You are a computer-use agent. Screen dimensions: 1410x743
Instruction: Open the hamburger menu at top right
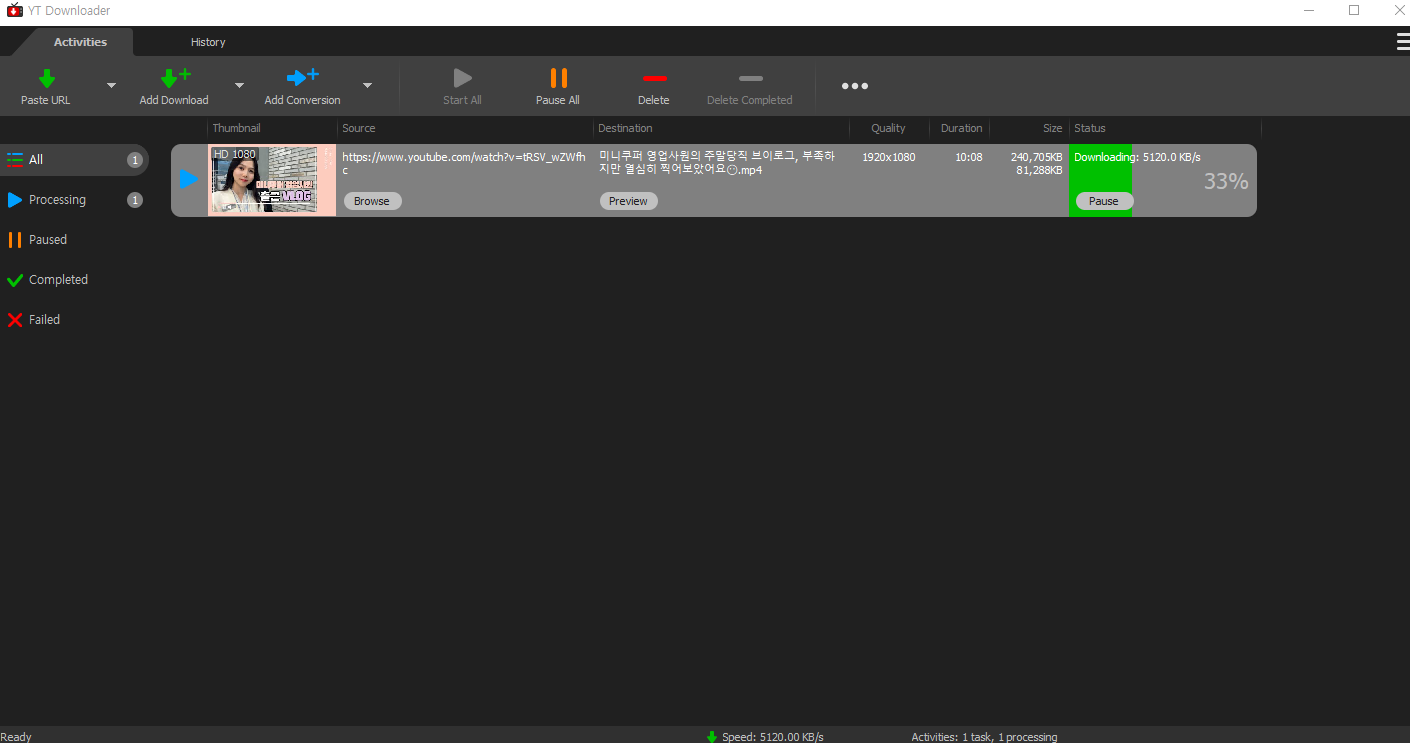(1403, 41)
